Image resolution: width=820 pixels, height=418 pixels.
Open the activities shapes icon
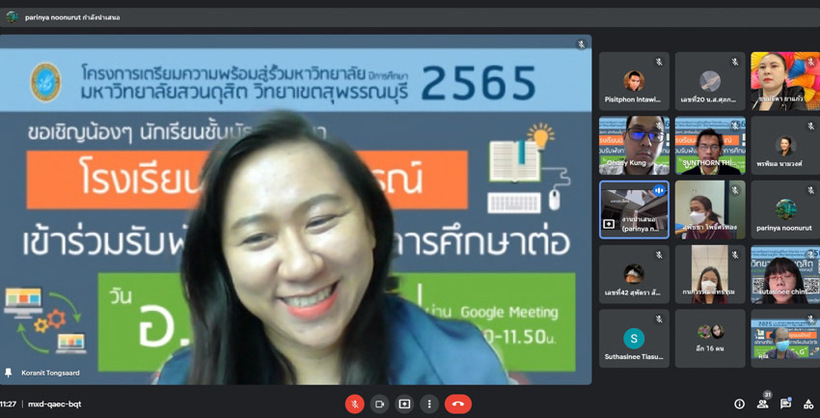808,404
